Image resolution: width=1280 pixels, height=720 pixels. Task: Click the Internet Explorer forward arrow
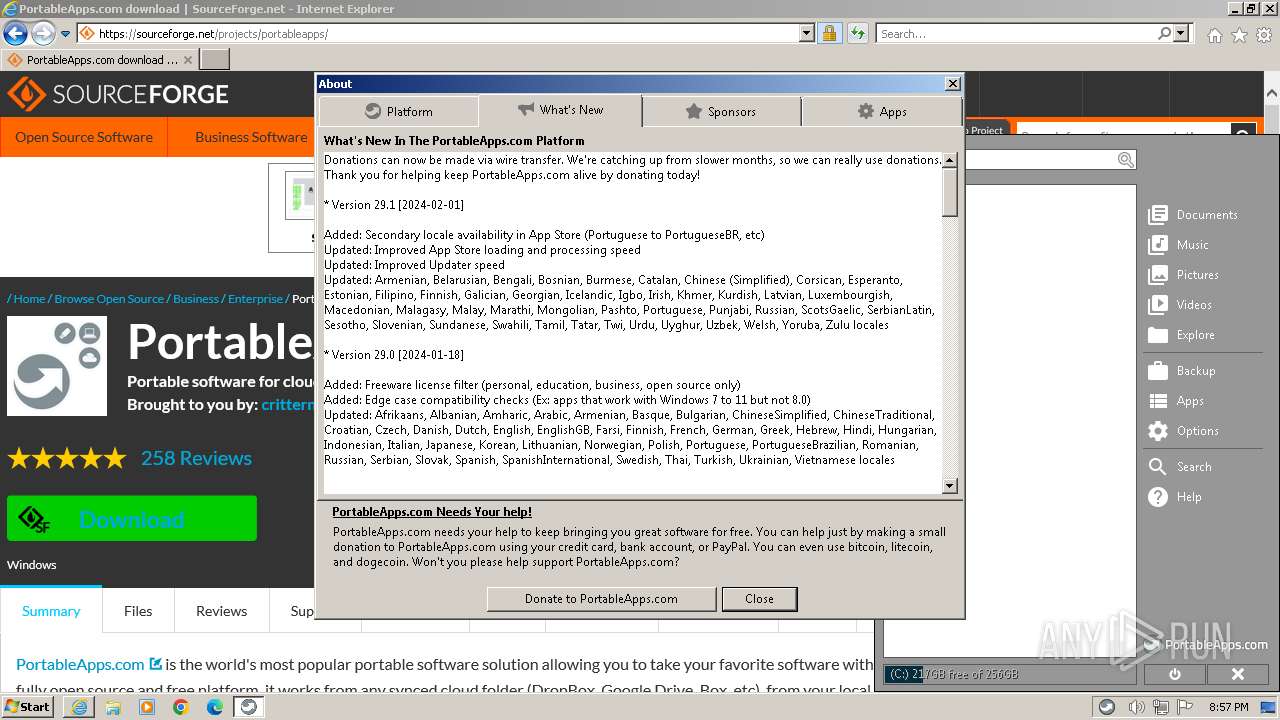tap(43, 33)
